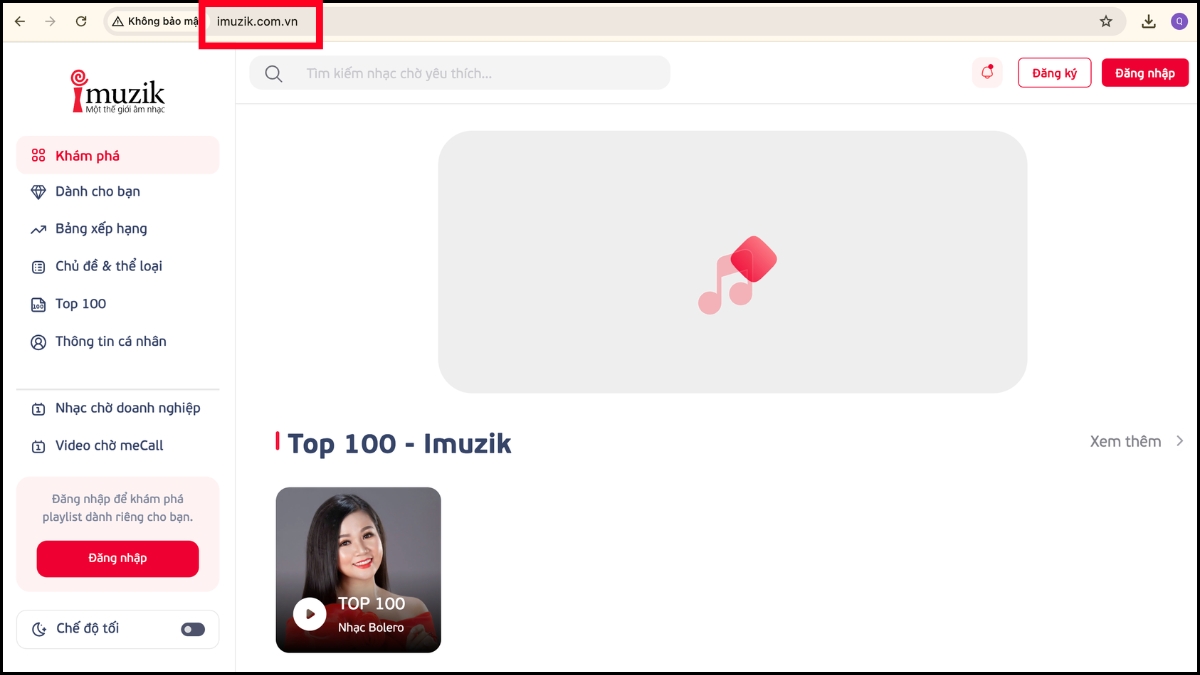
Task: Click the browser back arrow
Action: 19,21
